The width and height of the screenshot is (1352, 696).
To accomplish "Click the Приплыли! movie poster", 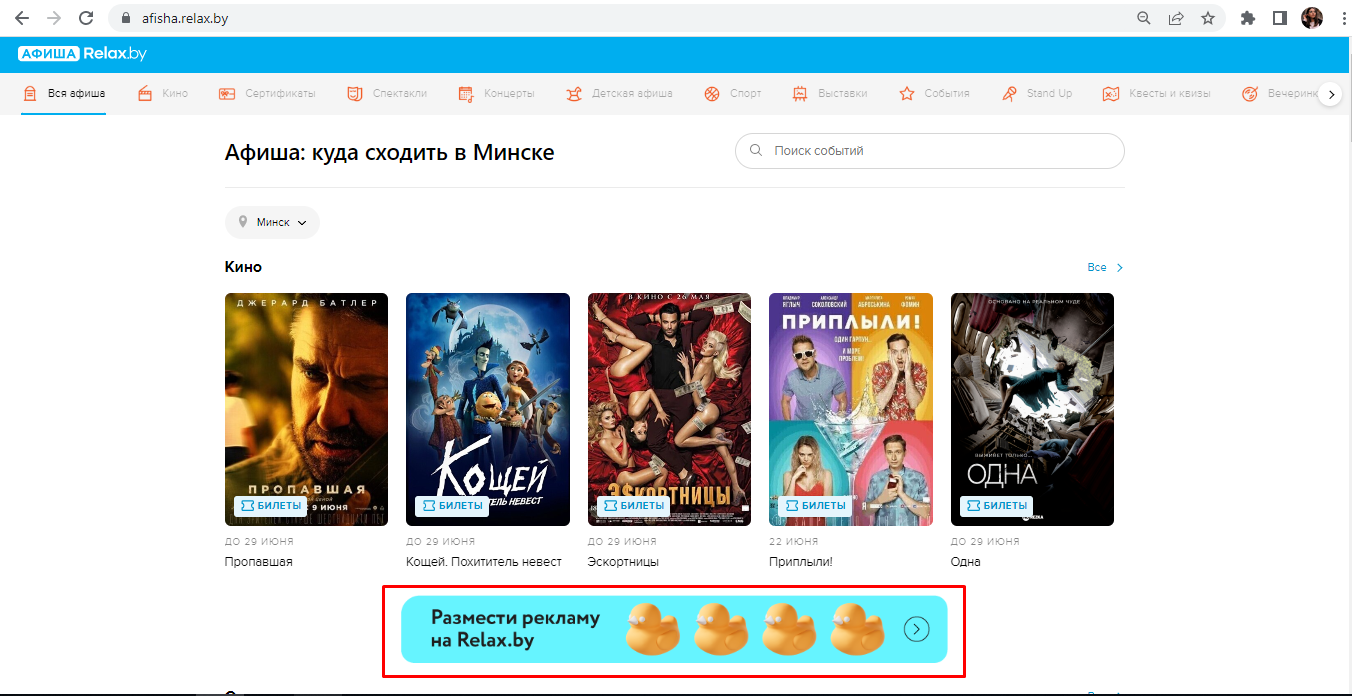I will click(851, 409).
